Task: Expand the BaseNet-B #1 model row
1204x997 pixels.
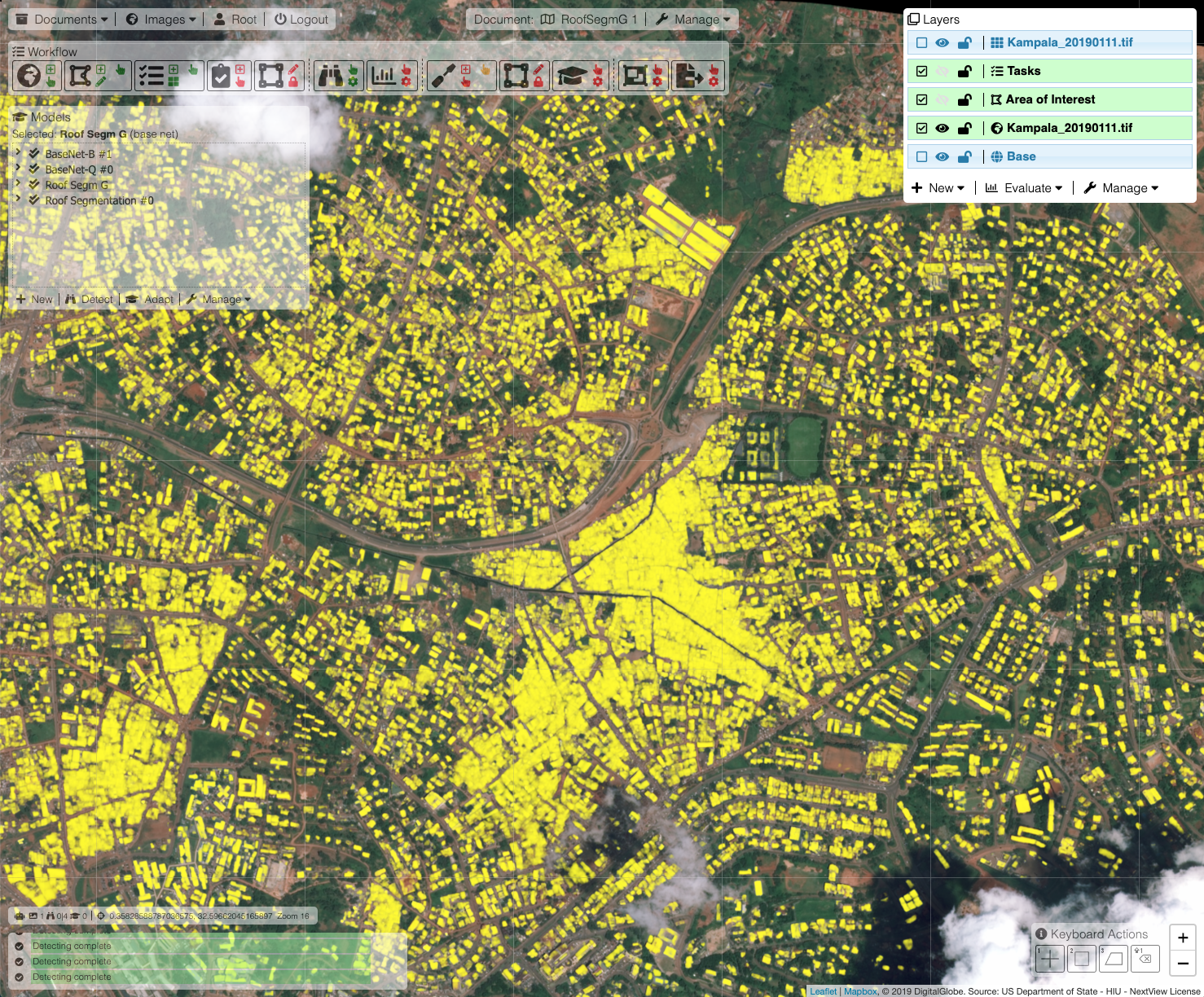Action: coord(18,153)
